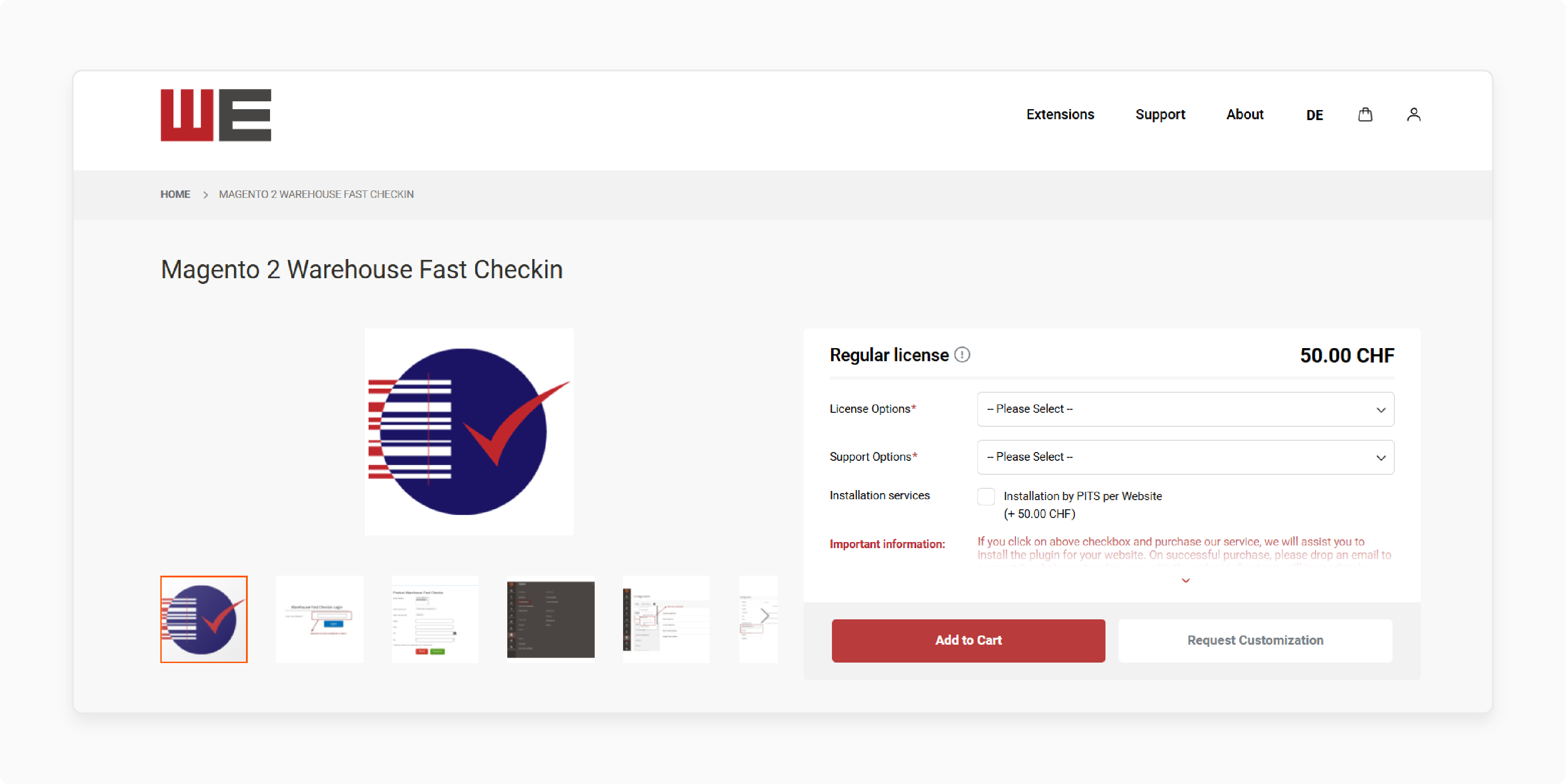Open the Extensions menu
Screen dimensions: 1566x784
click(x=1060, y=114)
